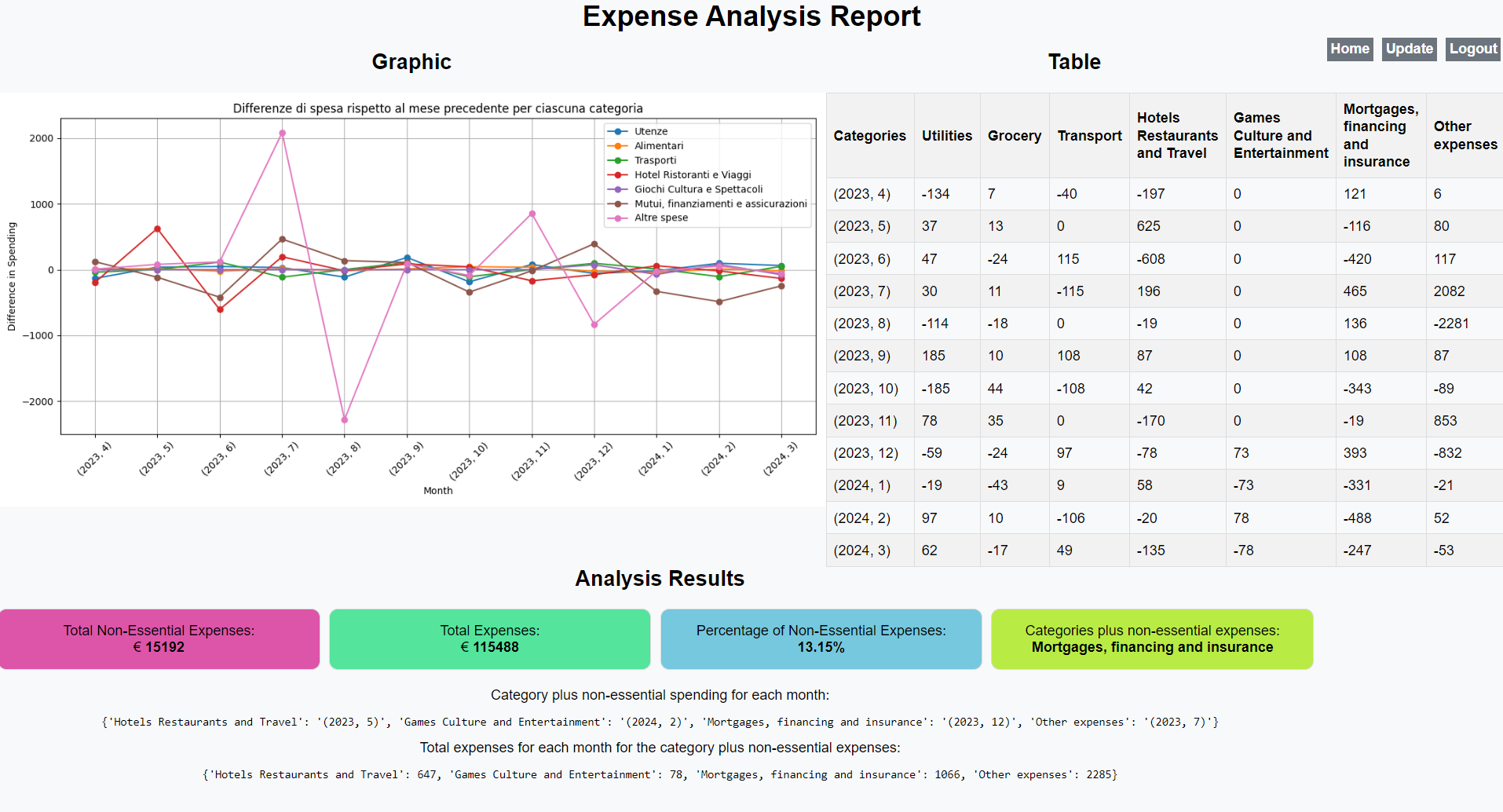Click the 44 Grocery value cell
Viewport: 1503px width, 812px height.
pos(1014,389)
